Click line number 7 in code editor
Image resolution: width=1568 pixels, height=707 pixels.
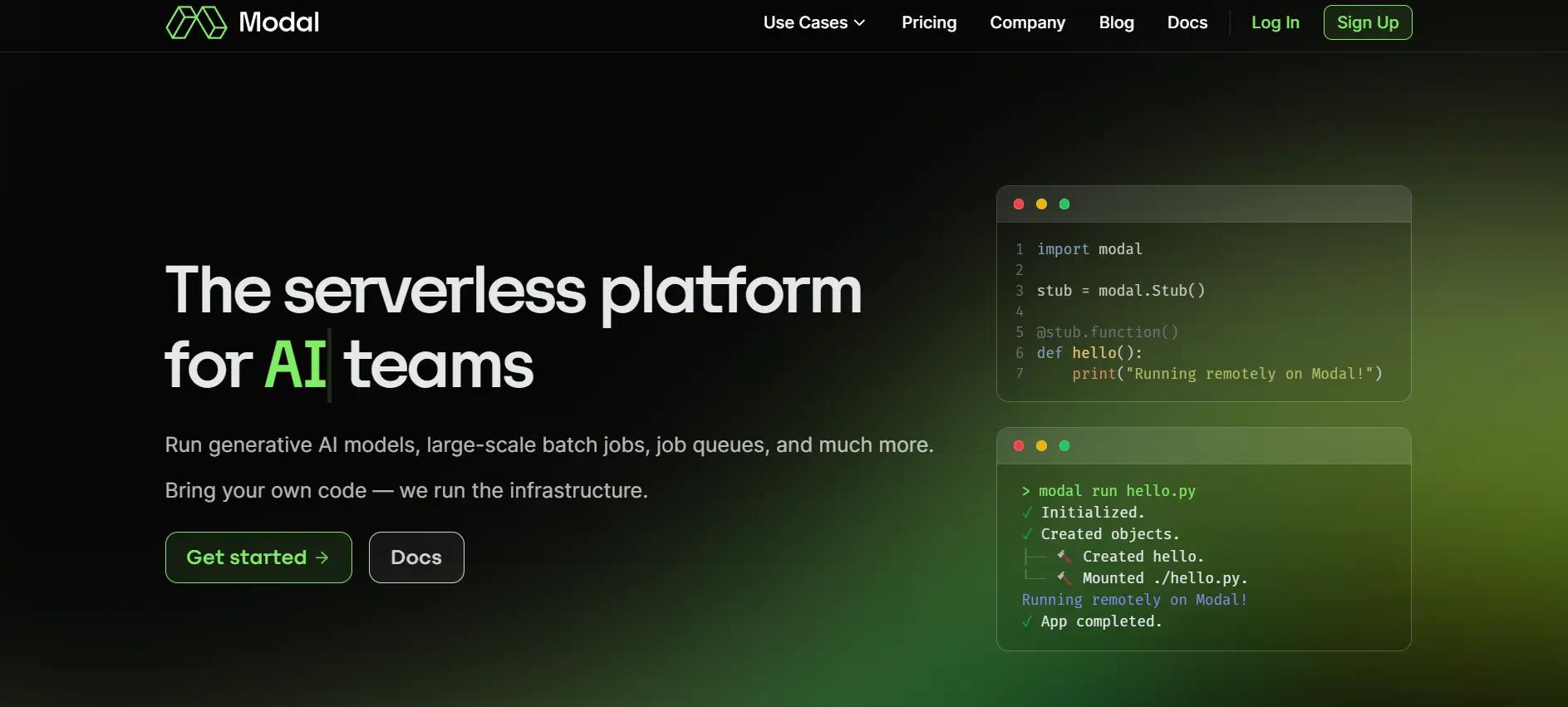[x=1020, y=374]
